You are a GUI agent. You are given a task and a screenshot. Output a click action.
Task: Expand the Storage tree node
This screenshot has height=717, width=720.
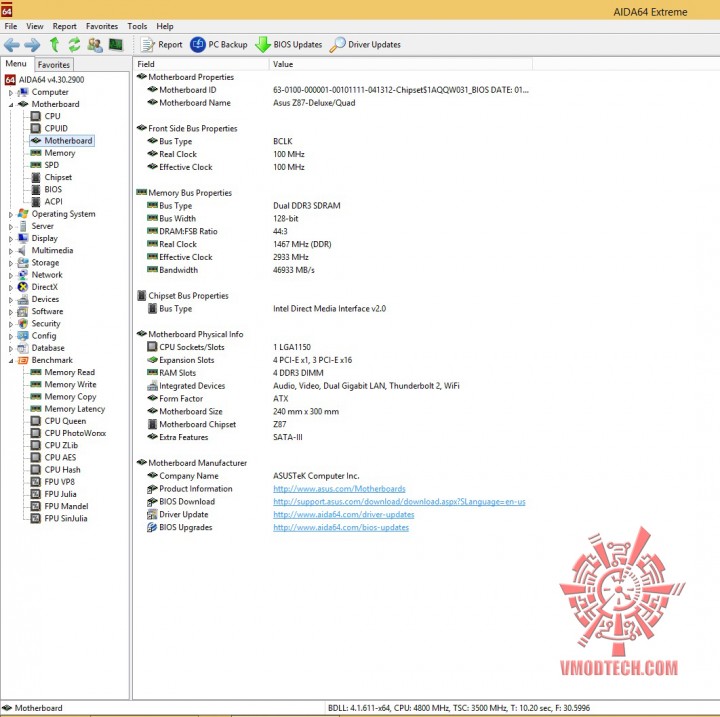coord(11,263)
